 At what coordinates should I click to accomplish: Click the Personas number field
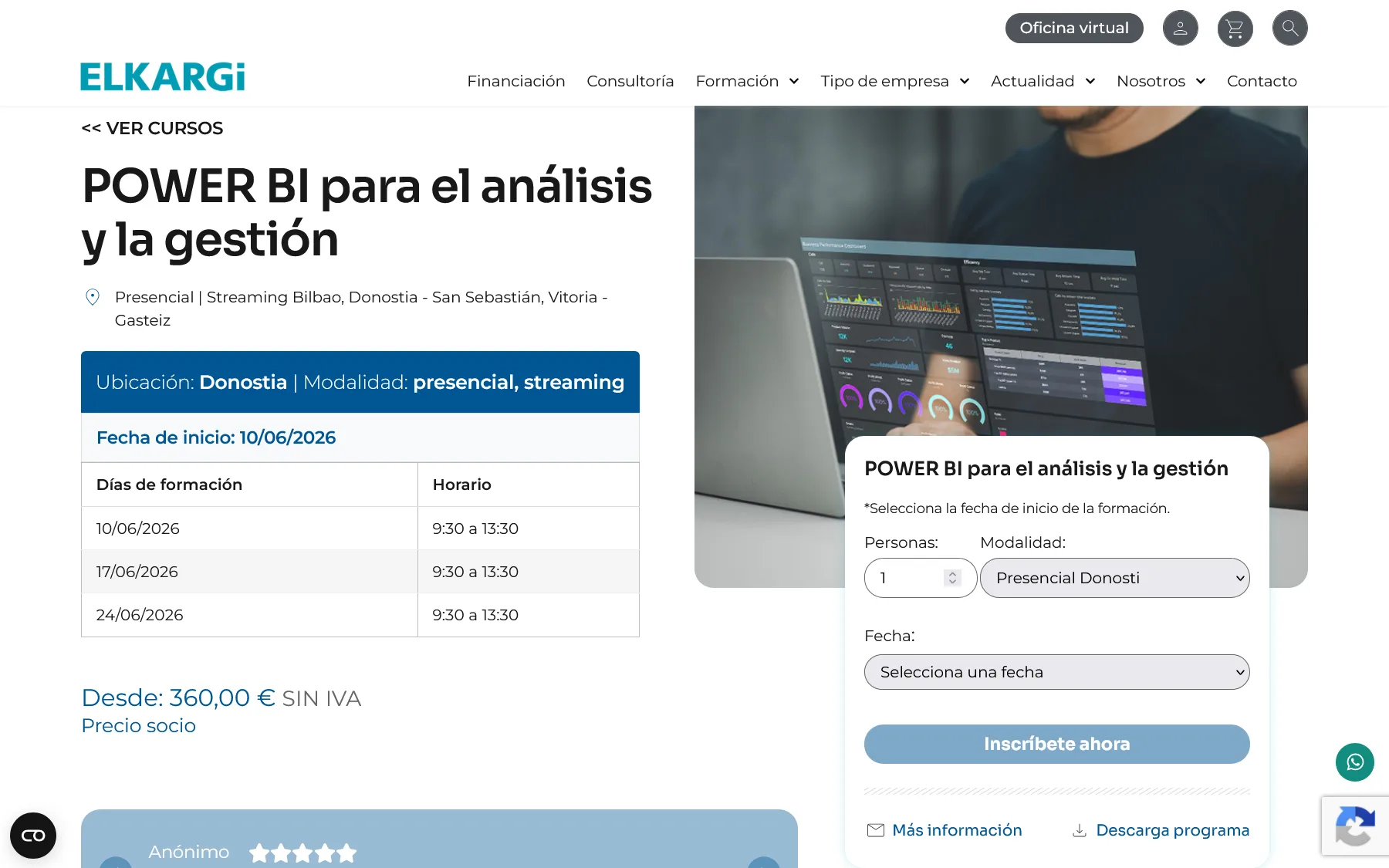921,578
